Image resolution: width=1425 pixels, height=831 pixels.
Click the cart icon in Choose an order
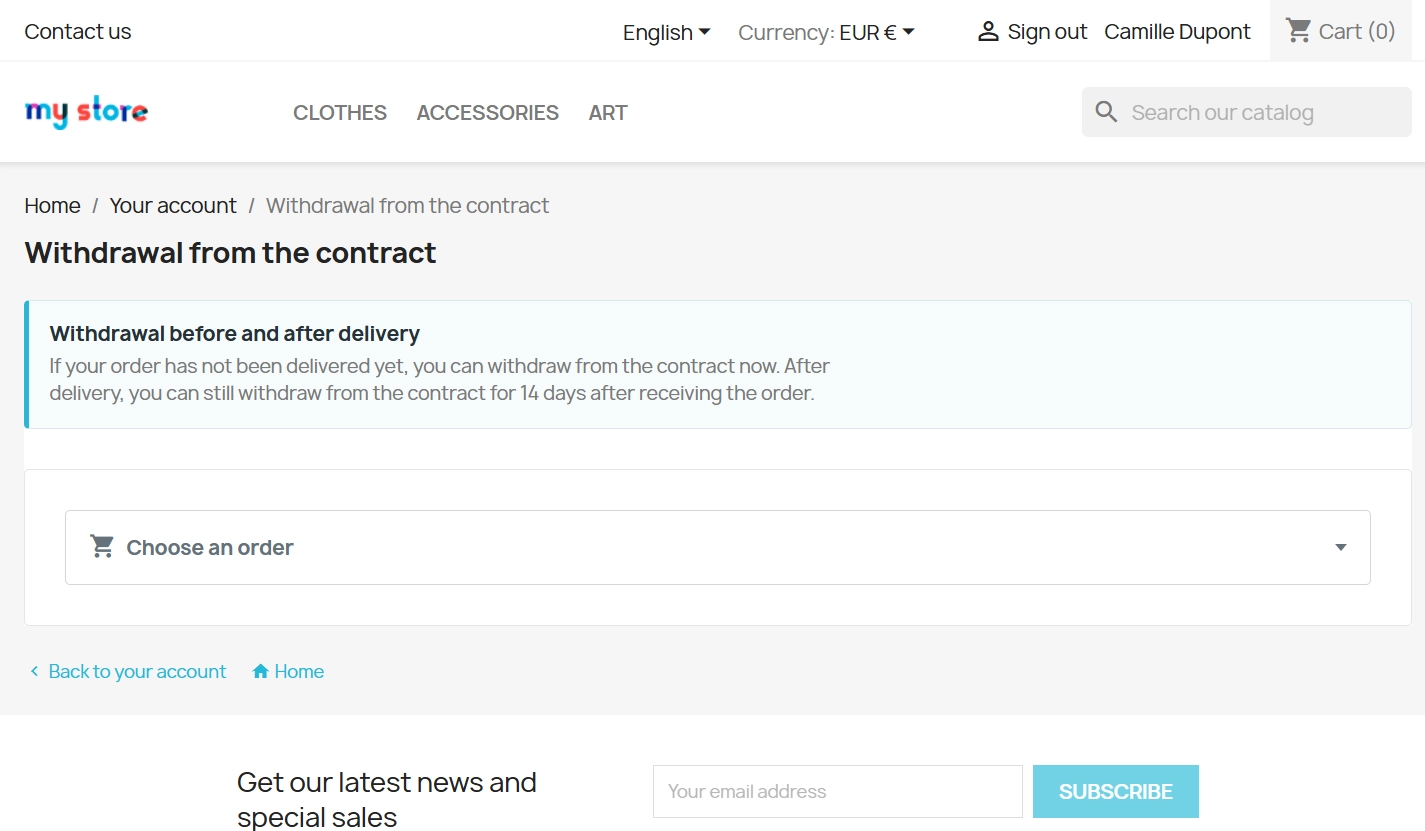[x=102, y=547]
